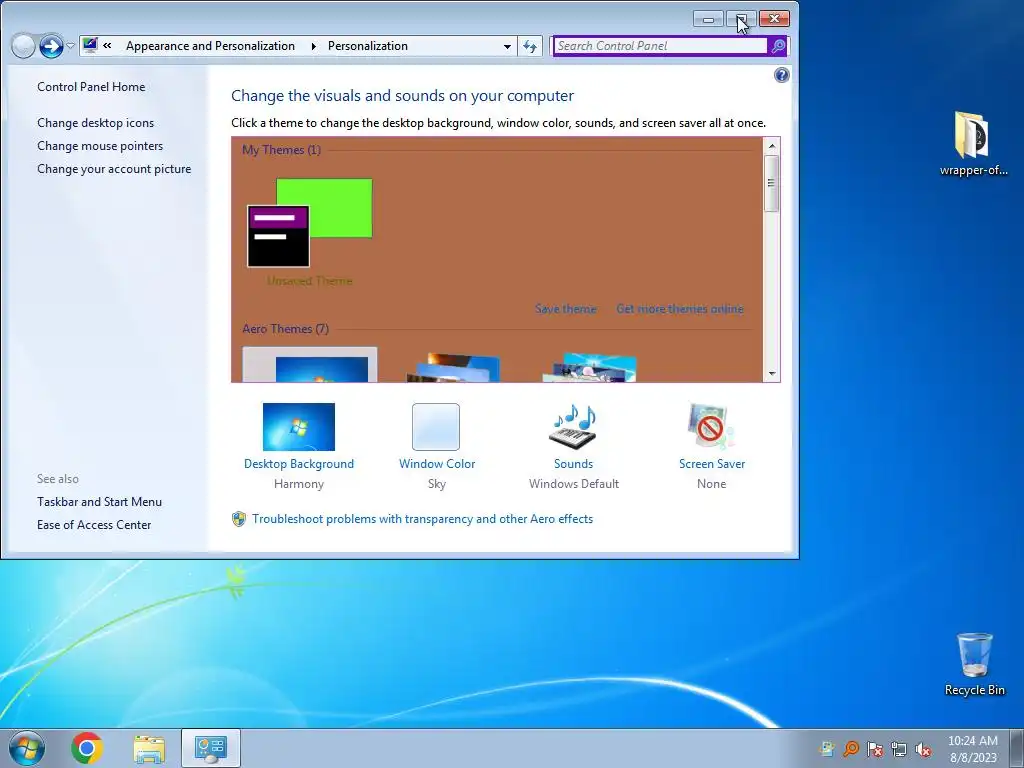1024x768 pixels.
Task: Open Desktop Background Harmony icon
Action: (x=298, y=427)
